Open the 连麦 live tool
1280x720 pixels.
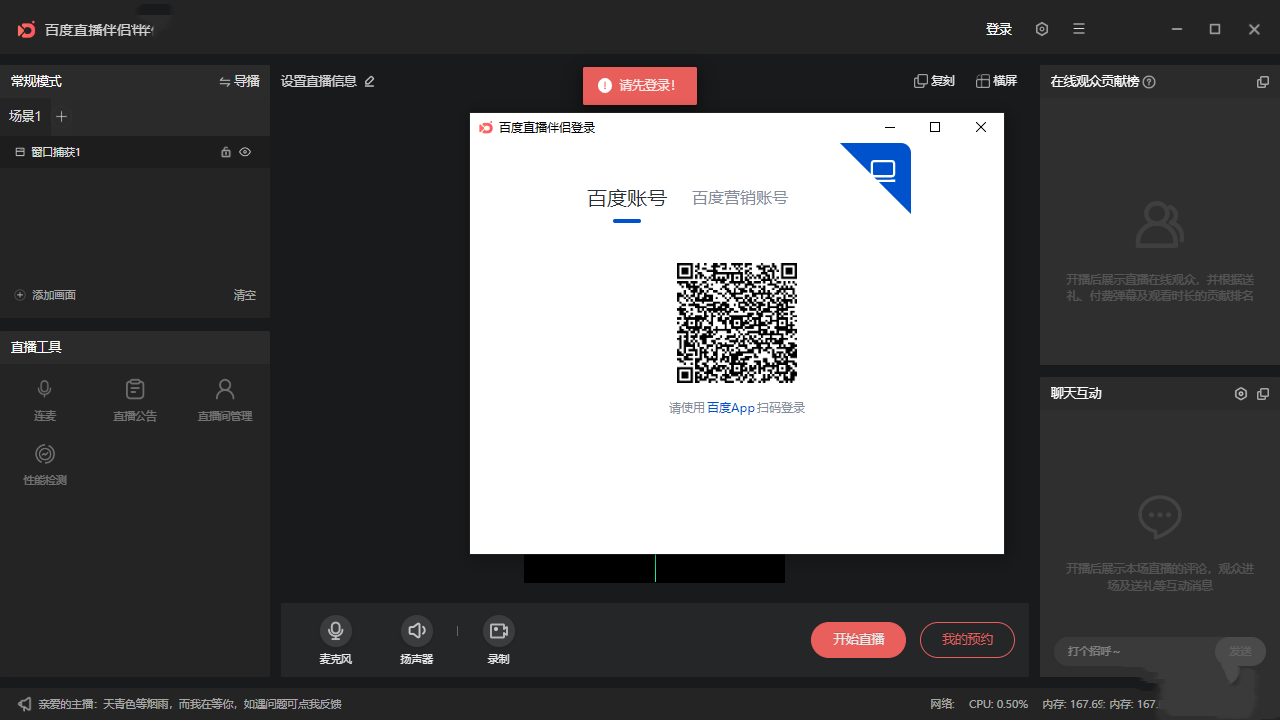pyautogui.click(x=45, y=390)
